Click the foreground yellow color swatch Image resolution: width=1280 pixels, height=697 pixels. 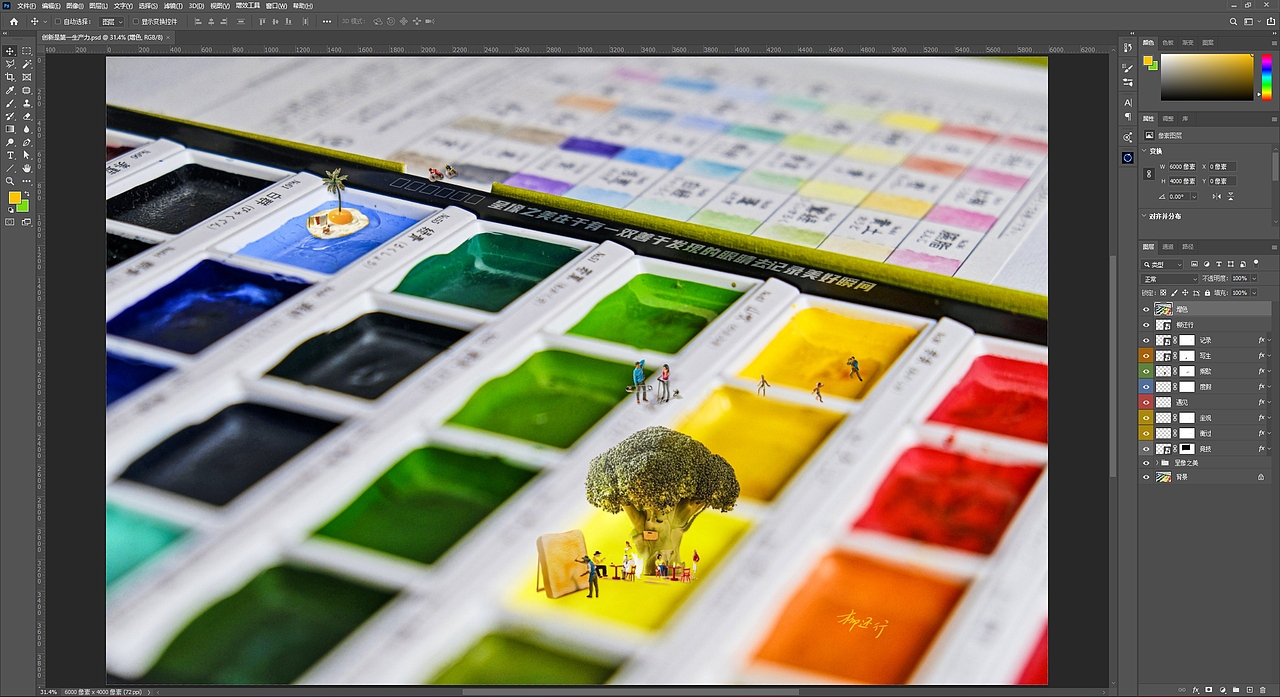pyautogui.click(x=15, y=198)
